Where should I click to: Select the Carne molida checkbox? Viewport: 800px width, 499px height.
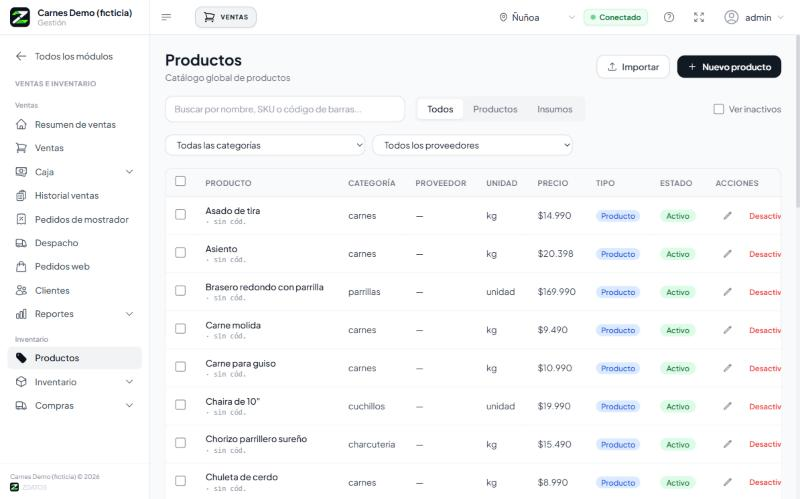180,329
